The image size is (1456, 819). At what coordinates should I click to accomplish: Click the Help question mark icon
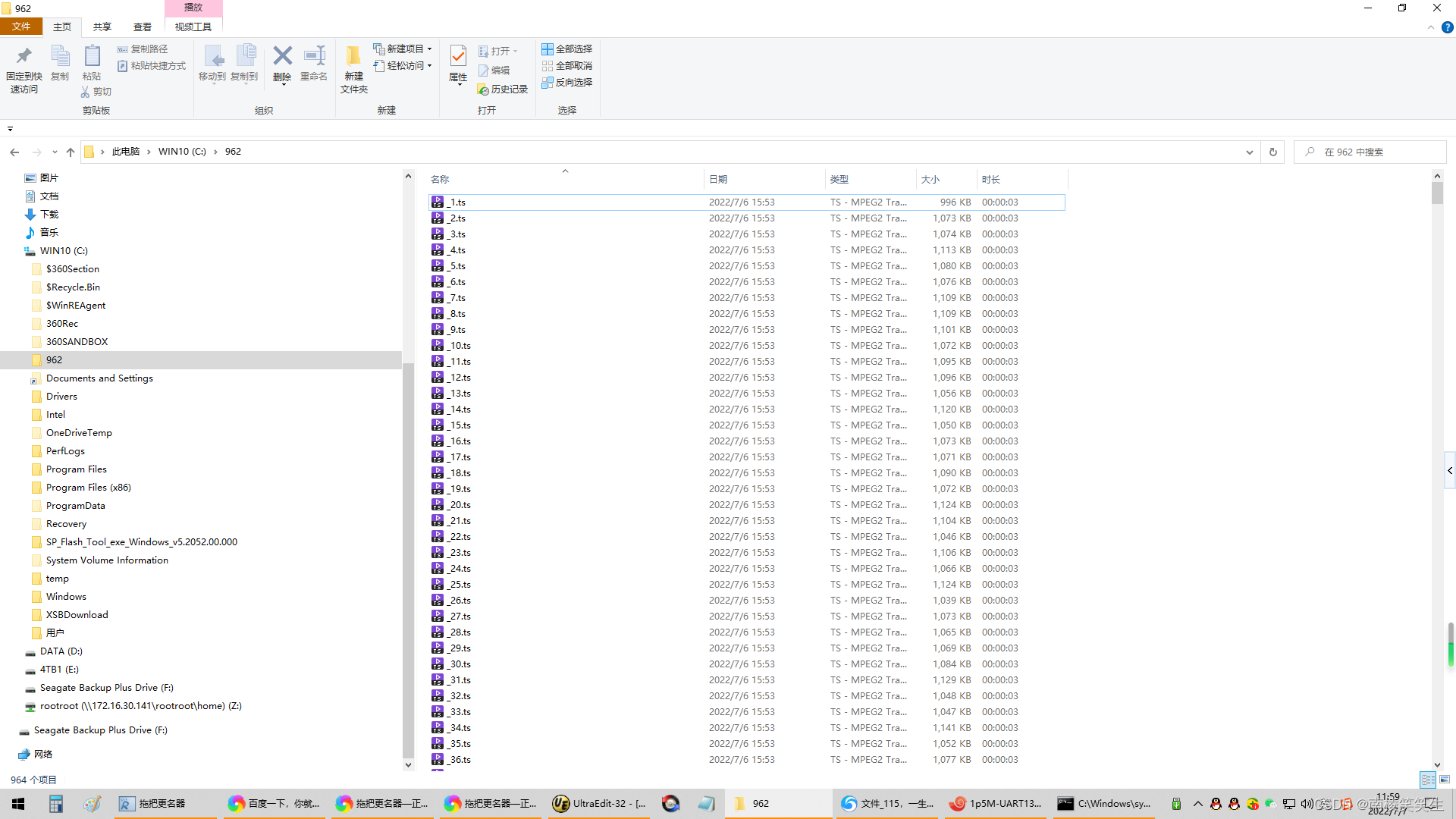[1447, 27]
